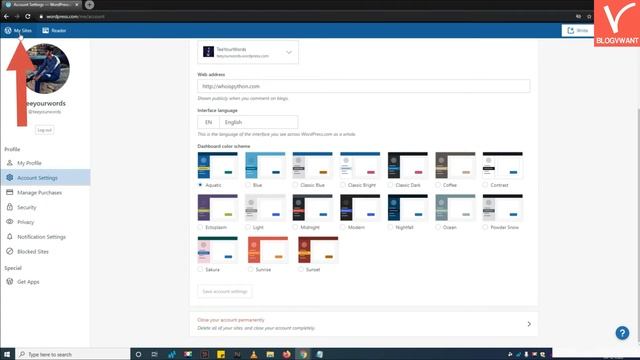
Task: Bookmark this page with the star icon
Action: (x=589, y=16)
